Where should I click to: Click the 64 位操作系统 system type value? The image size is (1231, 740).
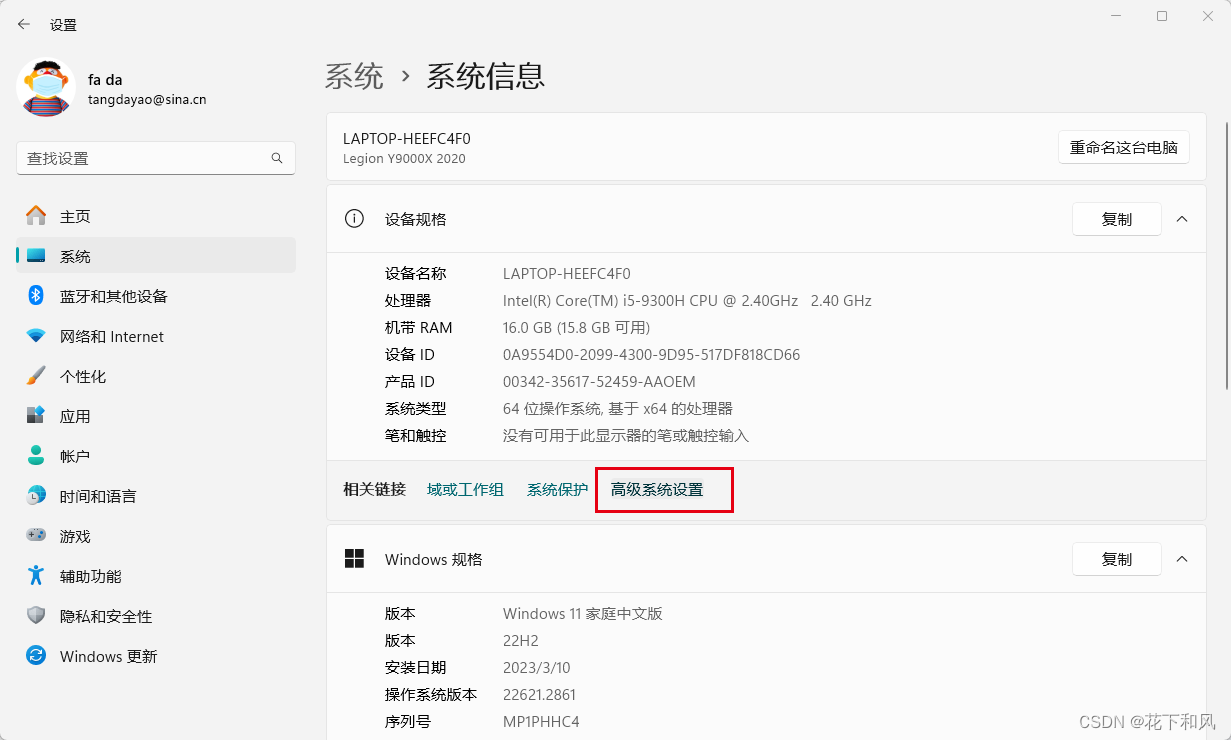618,409
